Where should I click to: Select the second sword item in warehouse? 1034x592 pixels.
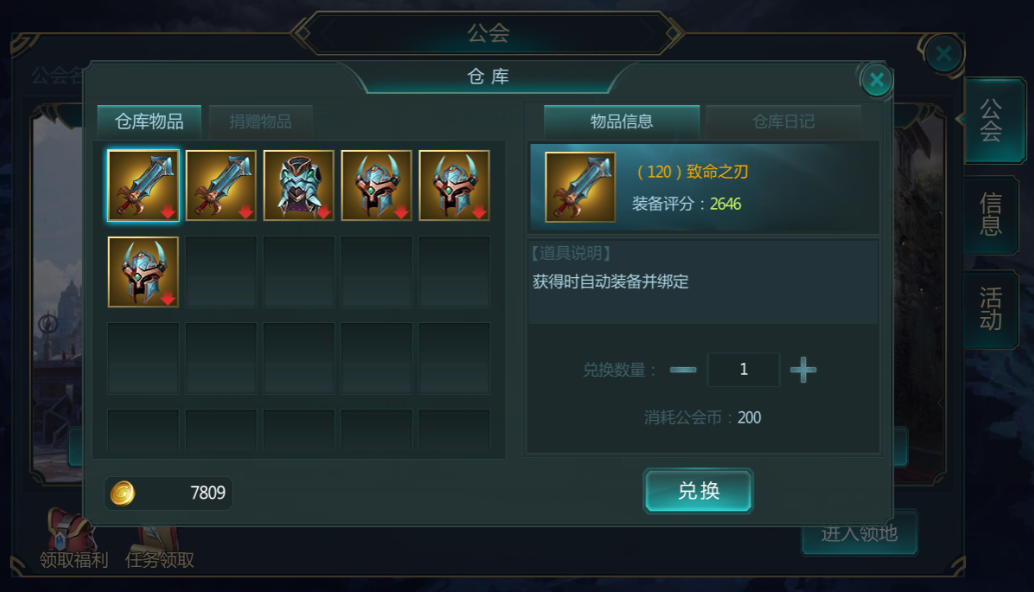point(221,185)
